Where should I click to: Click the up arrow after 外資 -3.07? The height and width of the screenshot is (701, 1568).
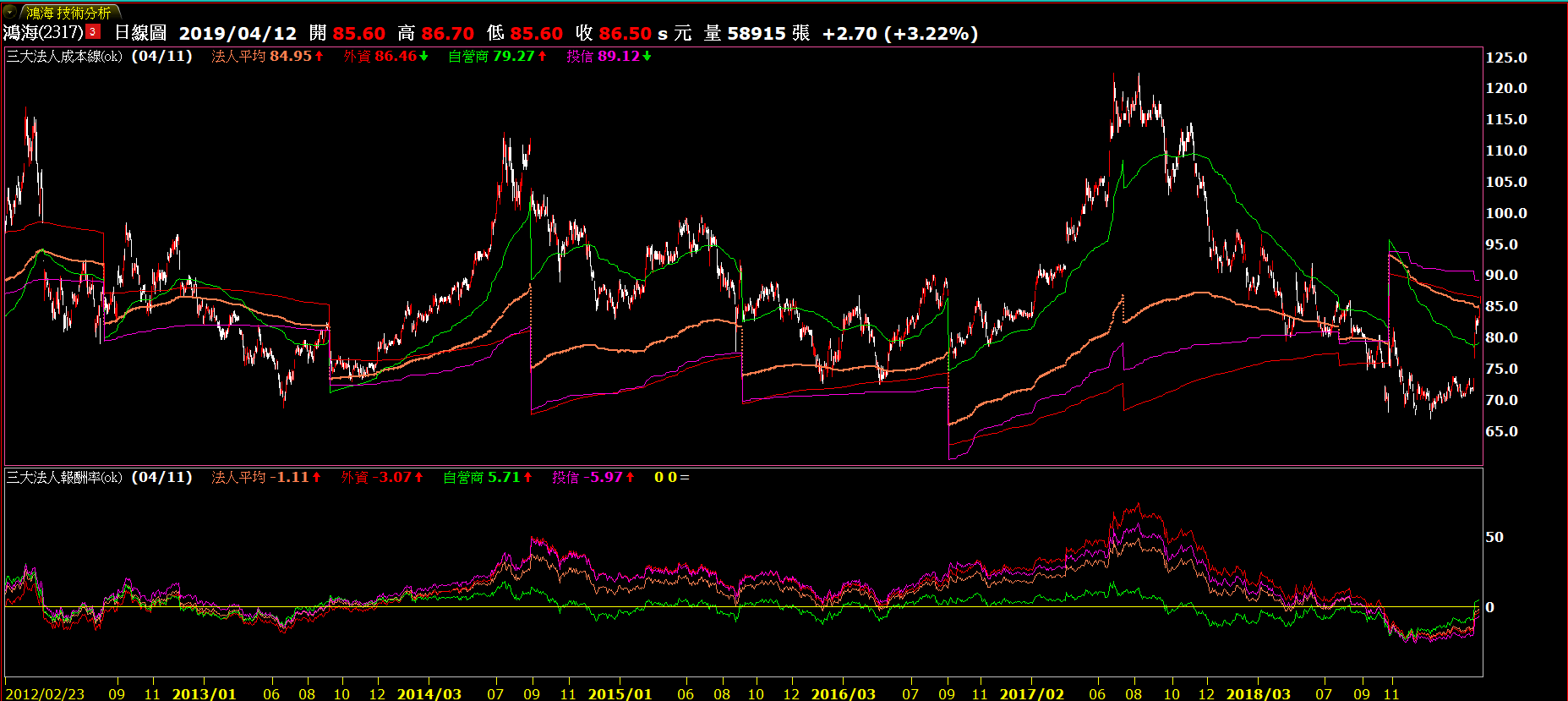(418, 478)
